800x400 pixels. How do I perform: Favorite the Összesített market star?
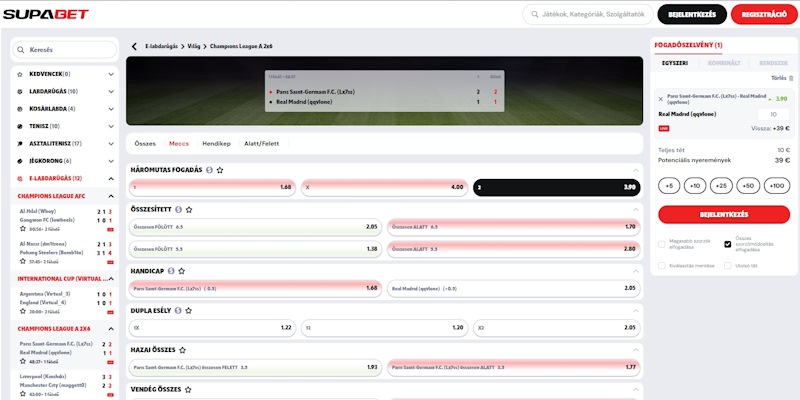click(189, 209)
